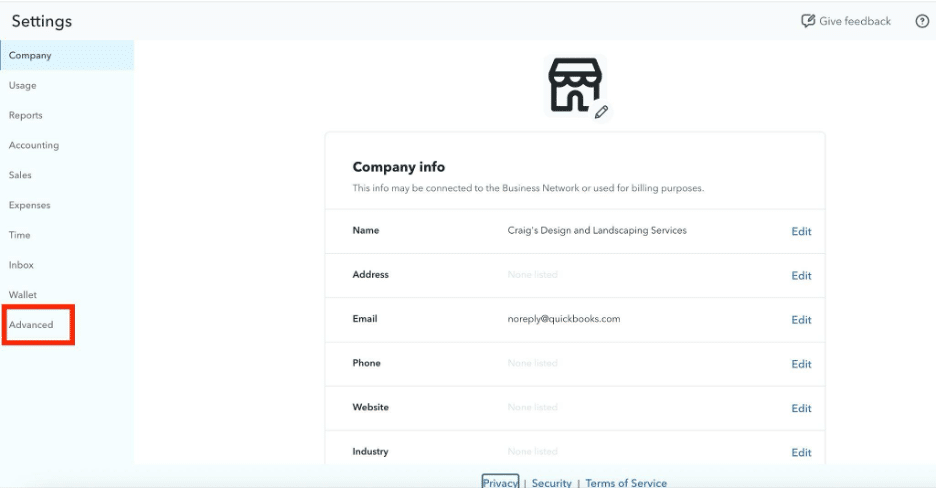Image resolution: width=936 pixels, height=488 pixels.
Task: Edit the Address row
Action: [801, 276]
